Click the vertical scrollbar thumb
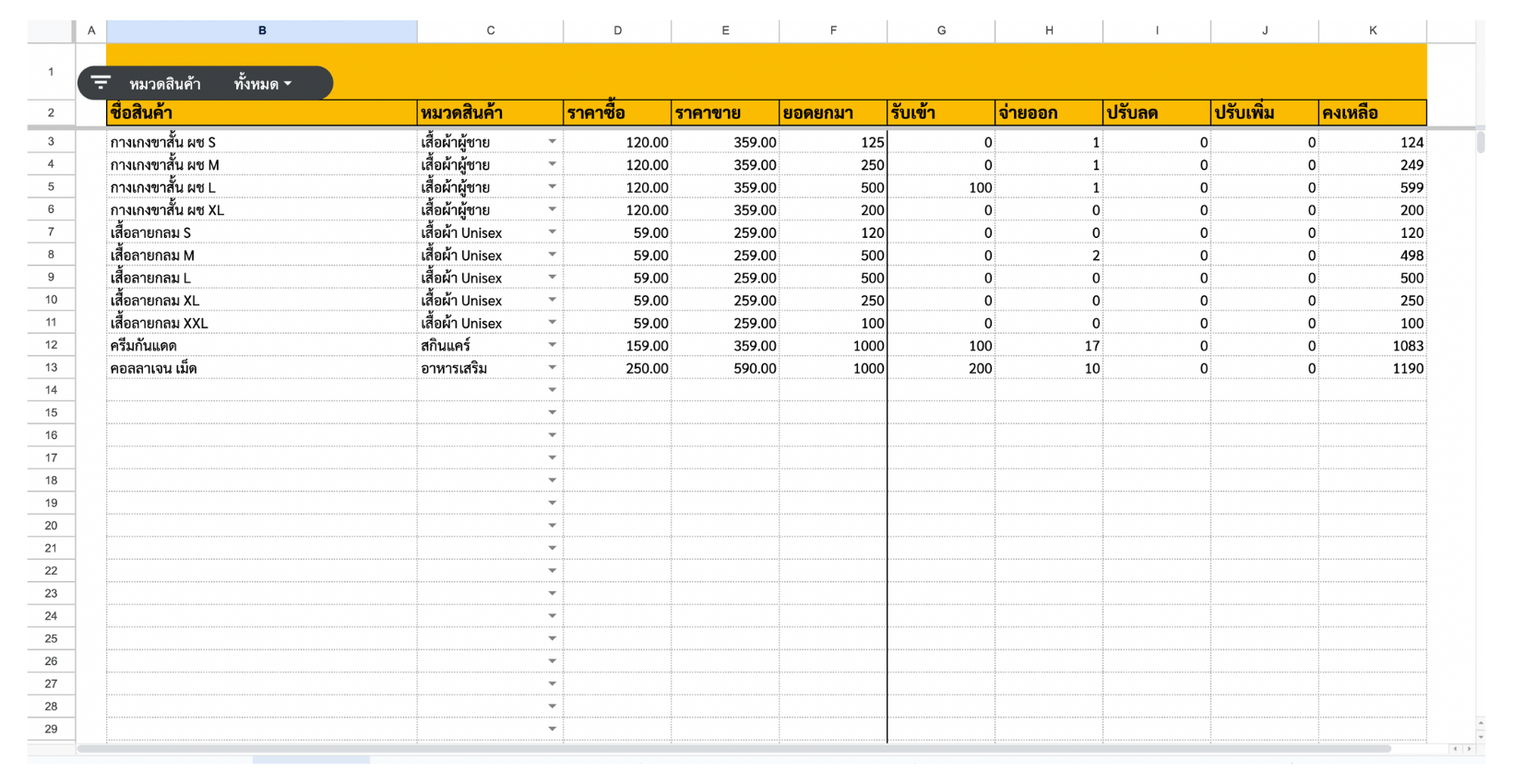 (x=1481, y=142)
